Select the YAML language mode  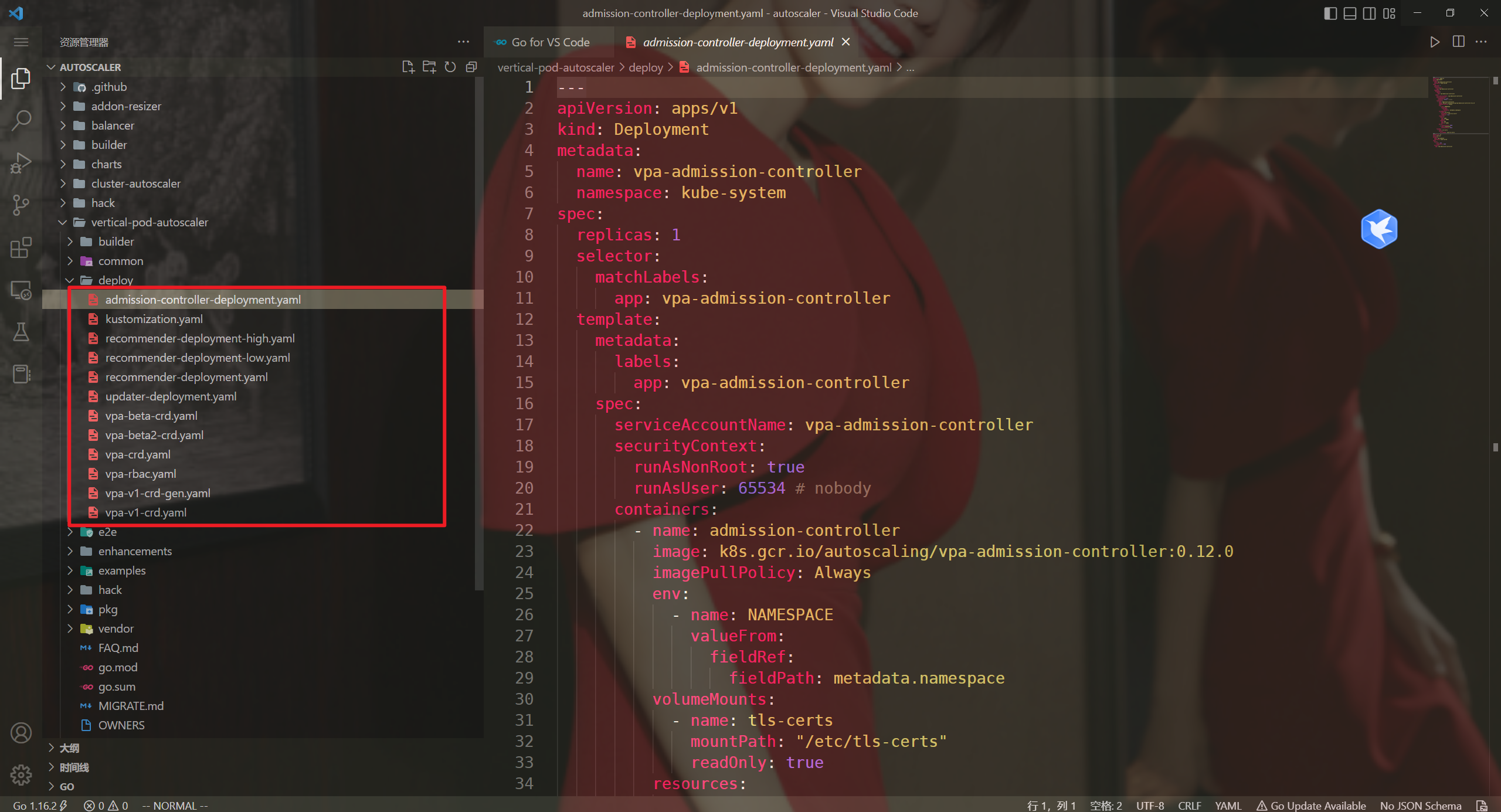pyautogui.click(x=1228, y=806)
